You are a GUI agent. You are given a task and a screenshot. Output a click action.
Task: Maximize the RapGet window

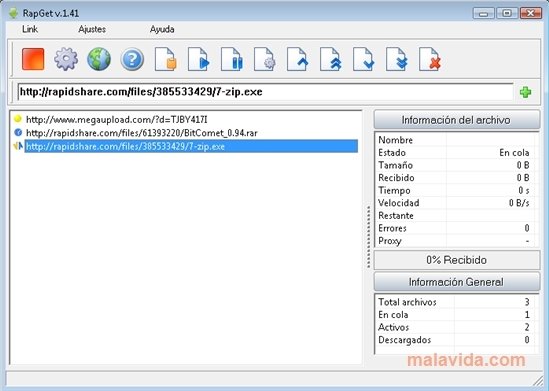click(507, 13)
